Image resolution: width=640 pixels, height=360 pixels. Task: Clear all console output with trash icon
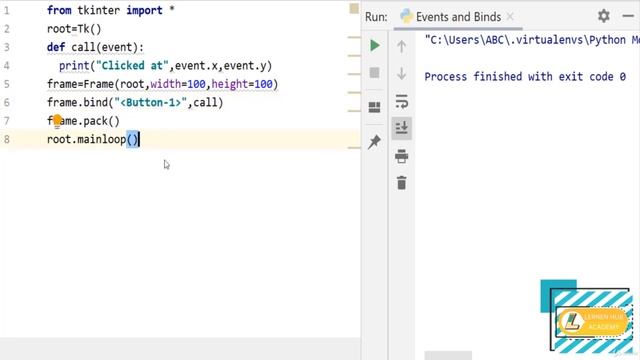click(x=402, y=182)
